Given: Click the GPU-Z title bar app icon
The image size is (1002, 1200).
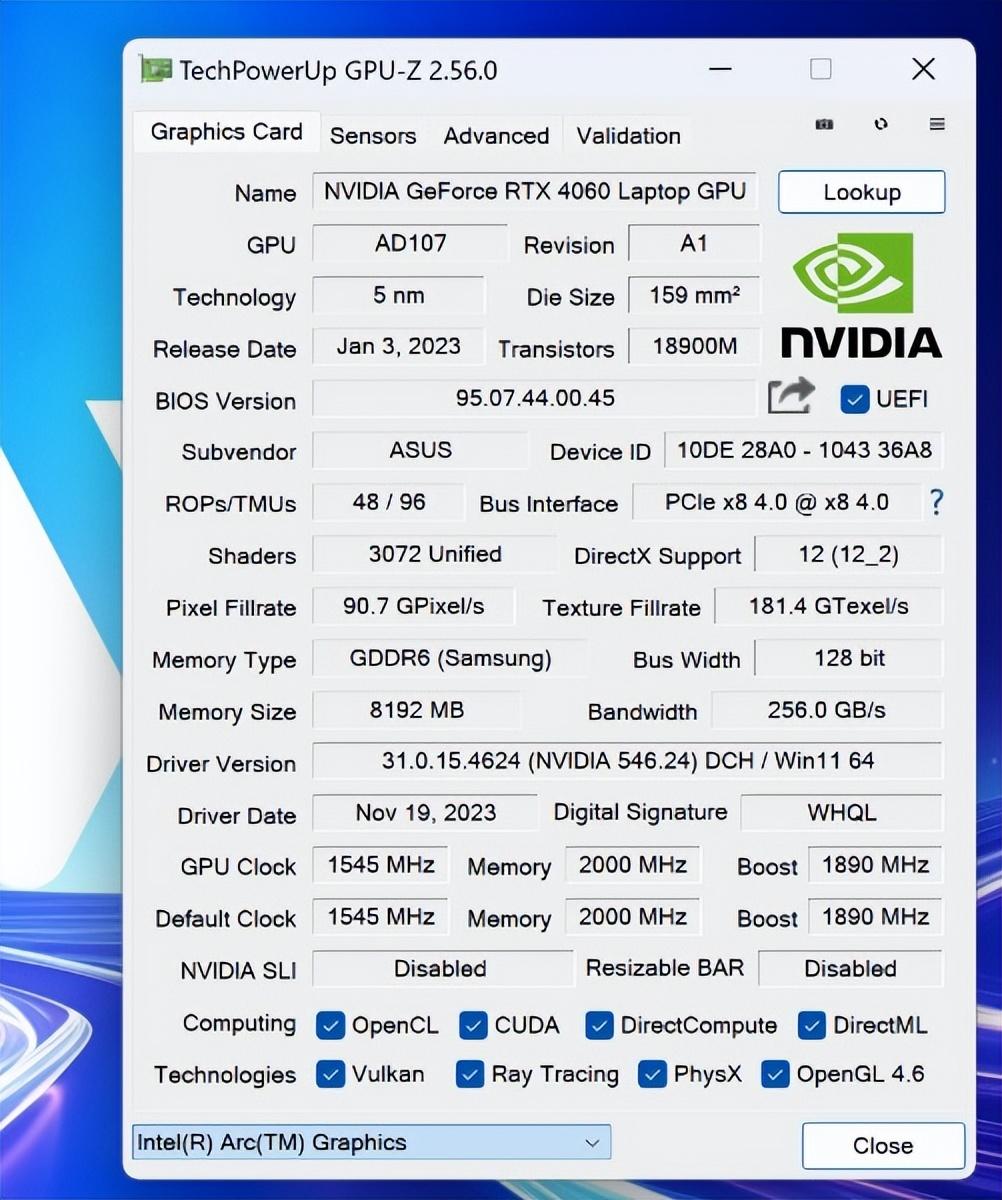Looking at the screenshot, I should point(155,70).
